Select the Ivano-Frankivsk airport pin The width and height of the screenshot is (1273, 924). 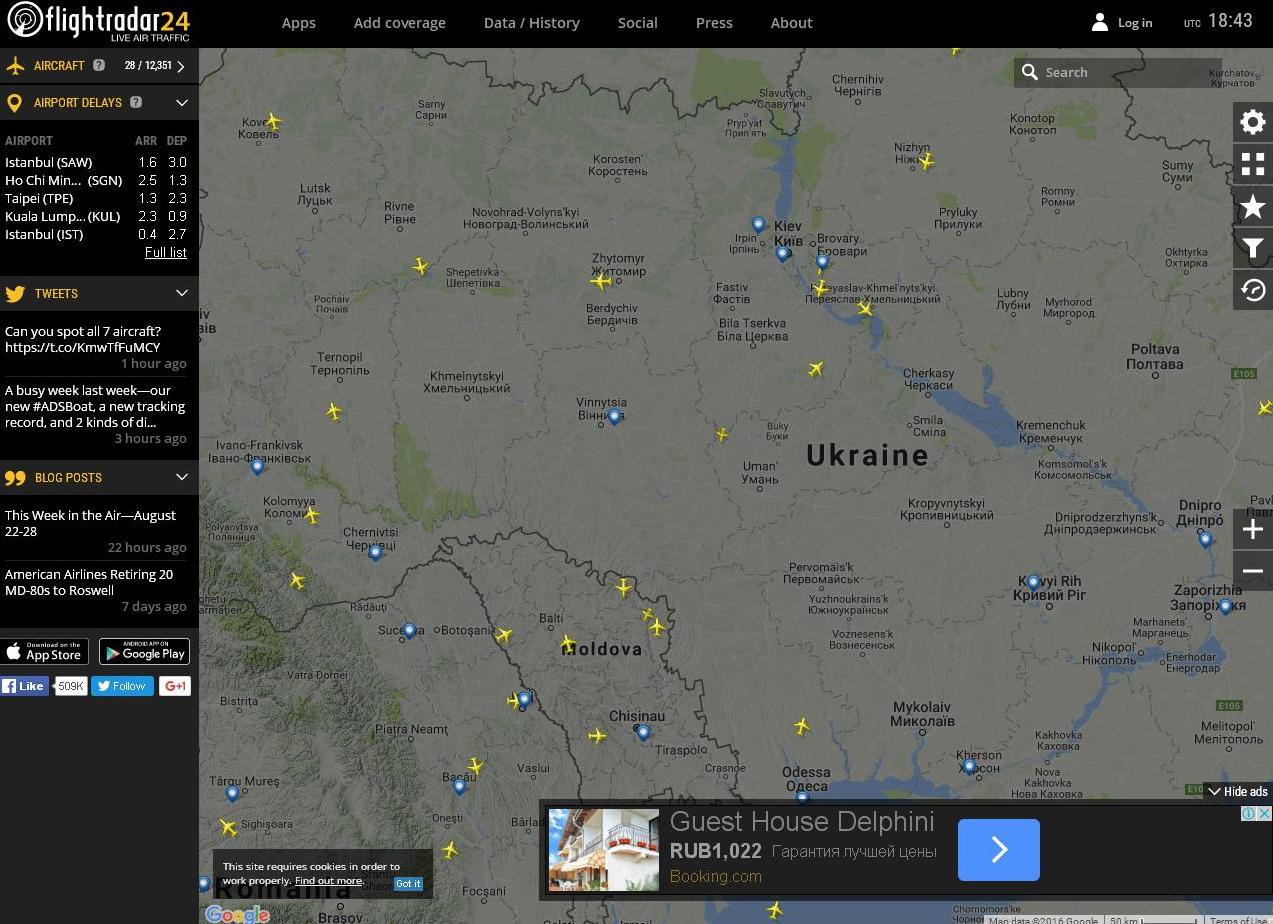(257, 466)
